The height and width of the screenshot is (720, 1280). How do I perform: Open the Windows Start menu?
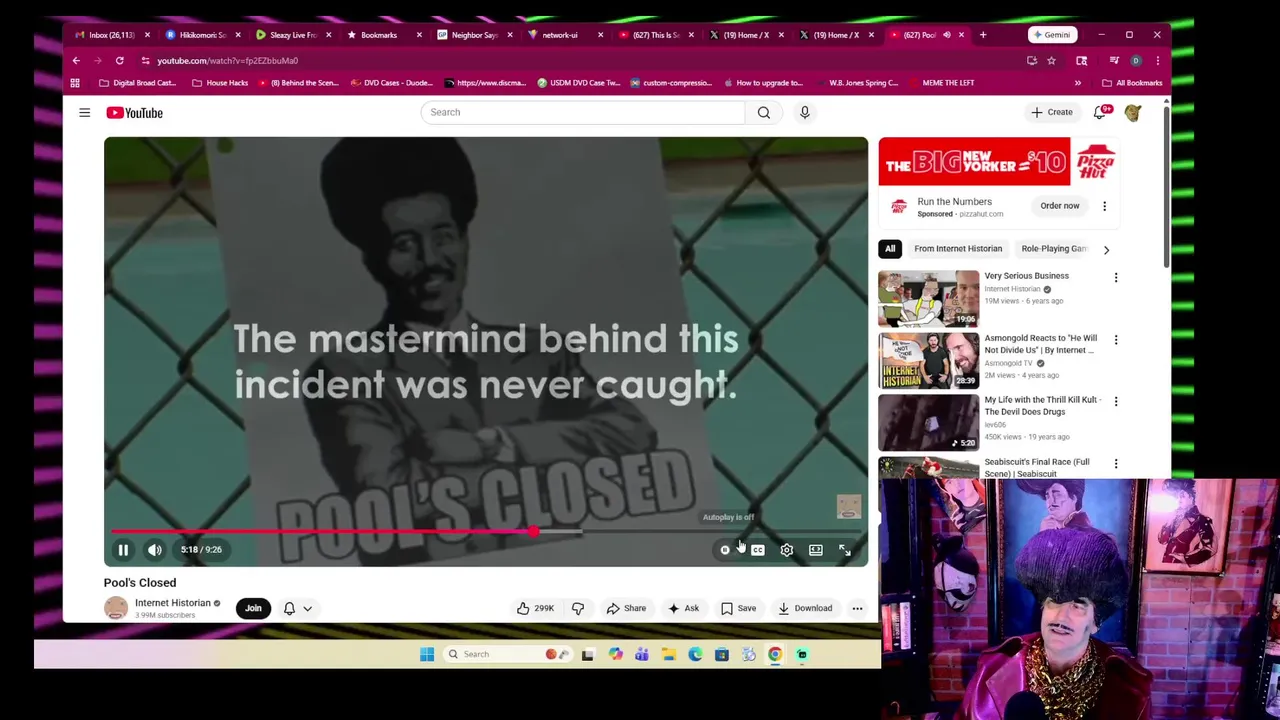(427, 655)
